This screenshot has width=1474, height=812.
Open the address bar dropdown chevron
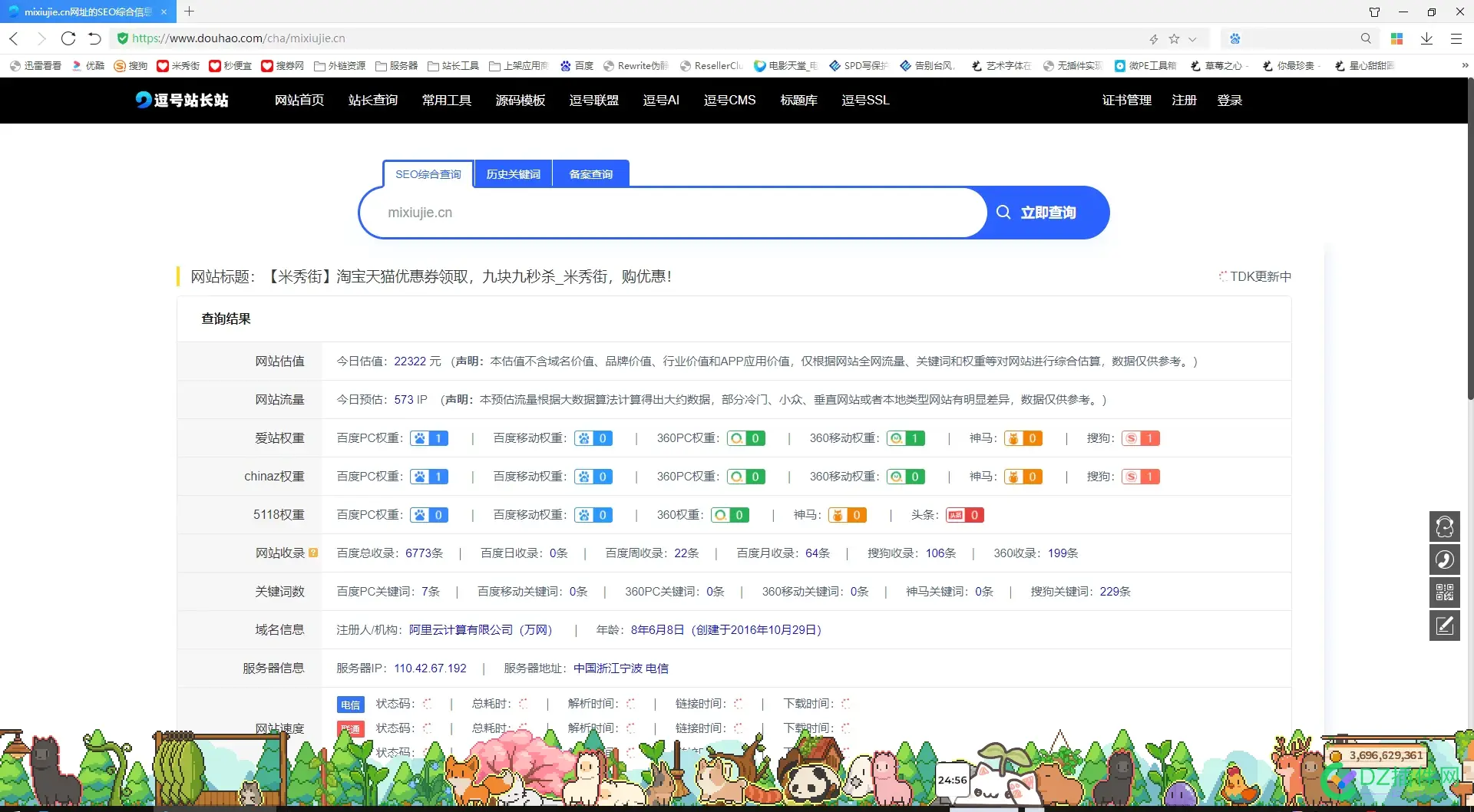coord(1191,38)
